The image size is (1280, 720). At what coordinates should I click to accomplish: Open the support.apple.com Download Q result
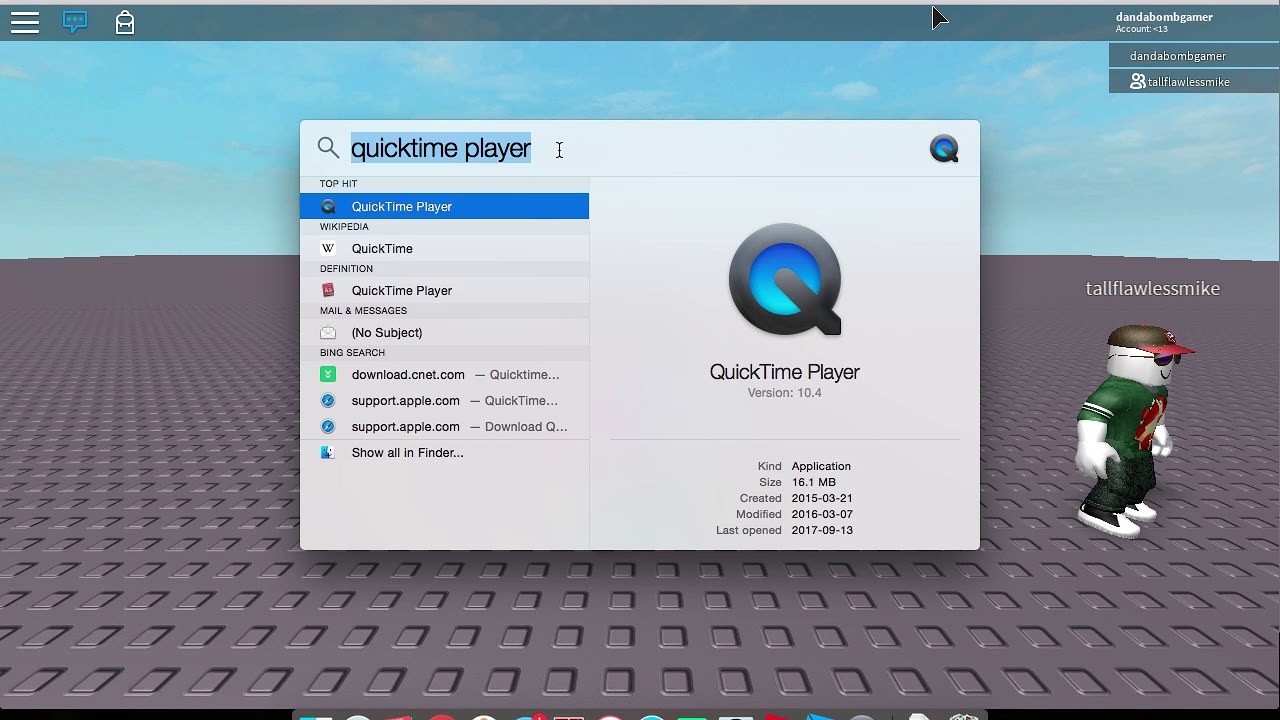tap(444, 426)
